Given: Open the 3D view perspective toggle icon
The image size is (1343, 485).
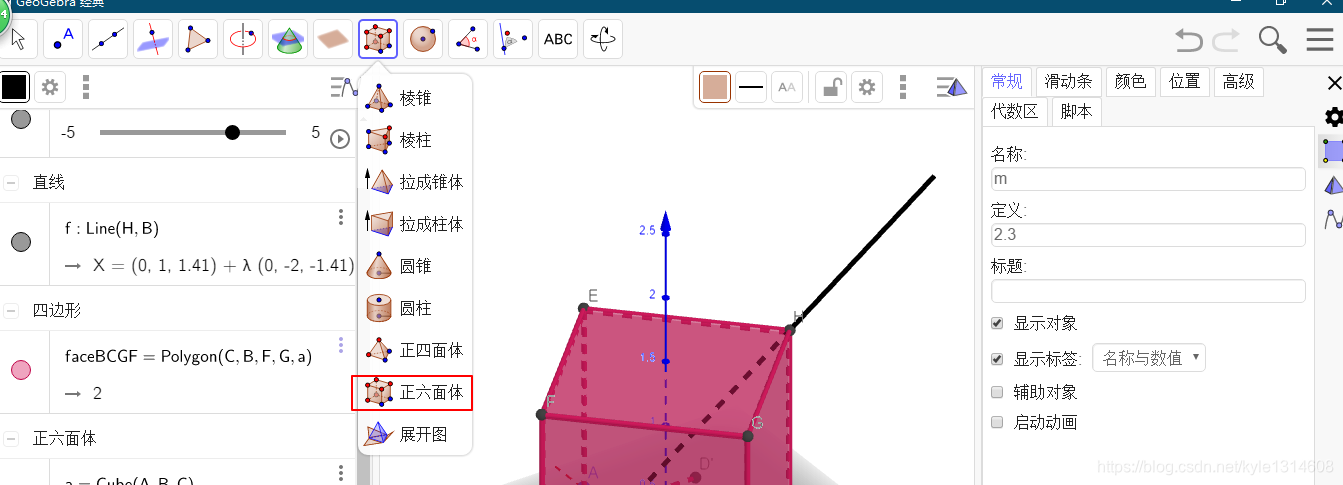Looking at the screenshot, I should pyautogui.click(x=951, y=88).
